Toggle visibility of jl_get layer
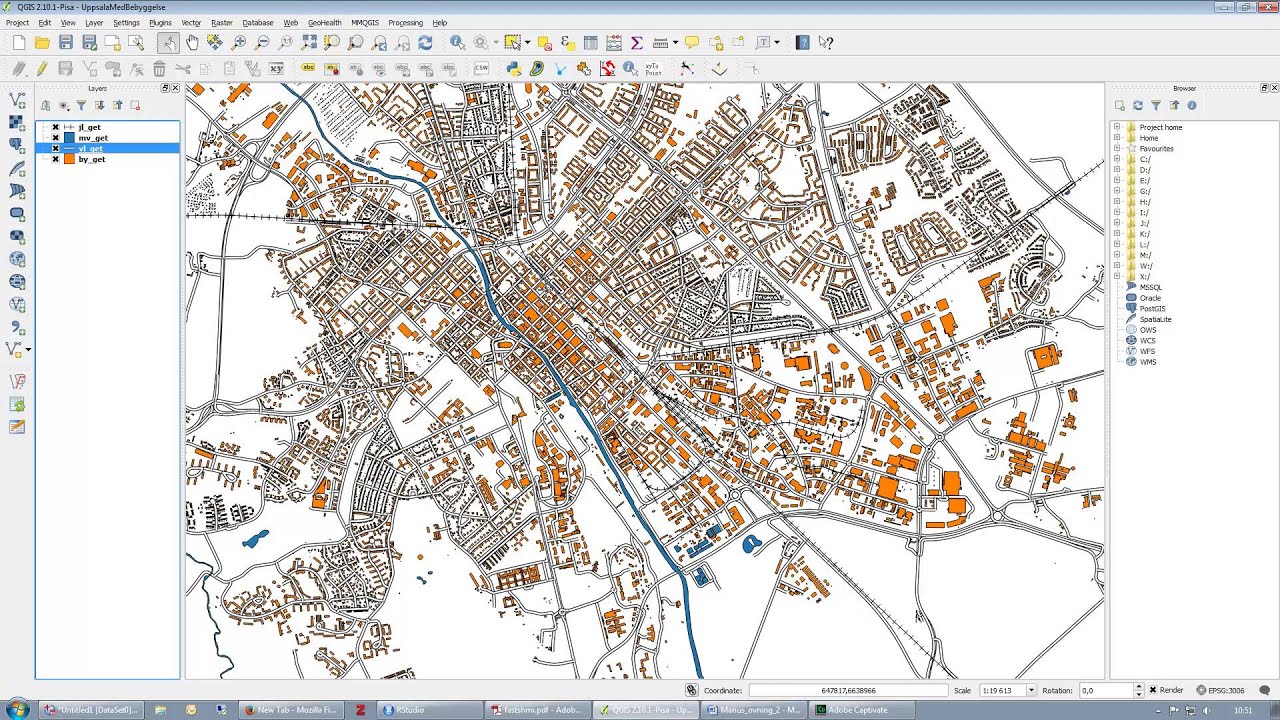This screenshot has height=720, width=1280. pyautogui.click(x=56, y=127)
